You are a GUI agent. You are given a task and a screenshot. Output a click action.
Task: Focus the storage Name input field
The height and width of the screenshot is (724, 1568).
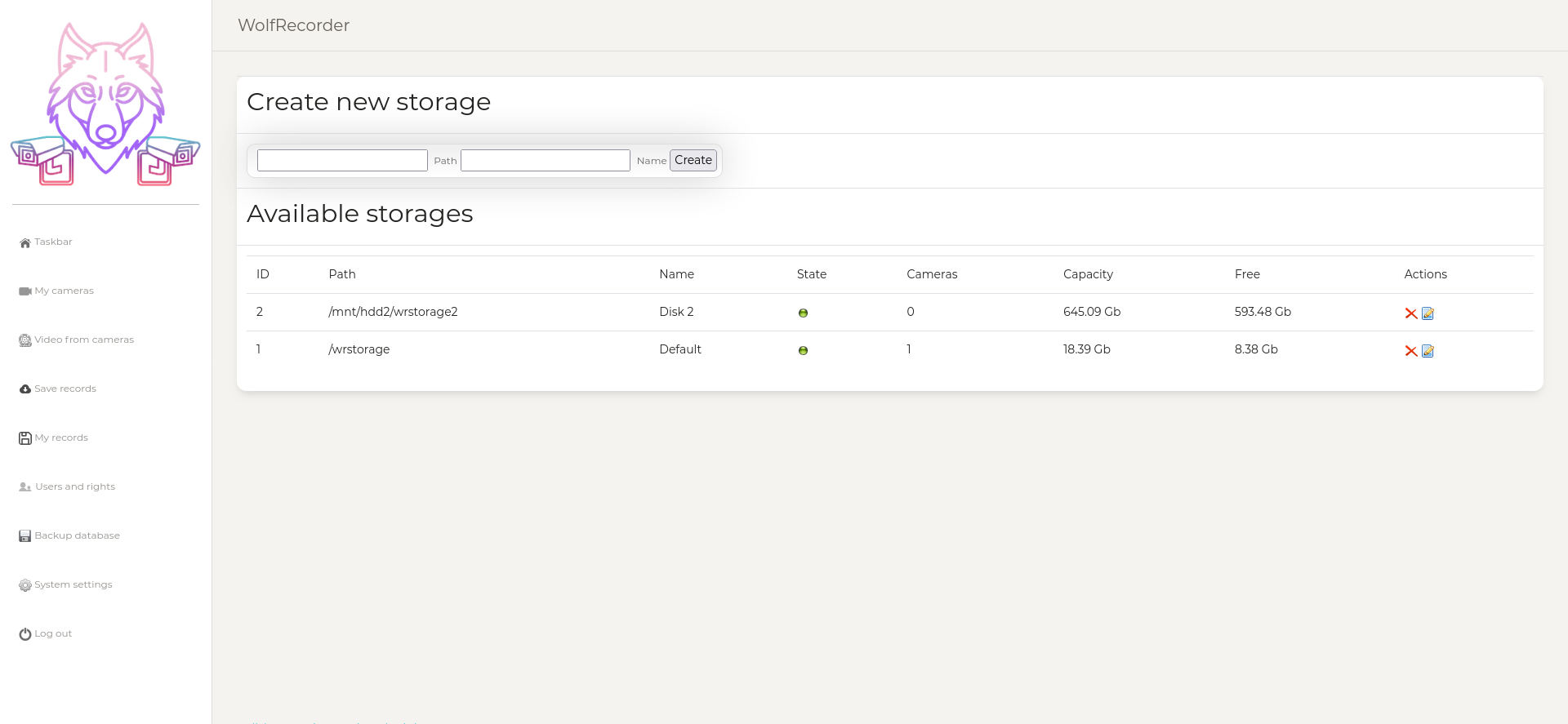545,161
